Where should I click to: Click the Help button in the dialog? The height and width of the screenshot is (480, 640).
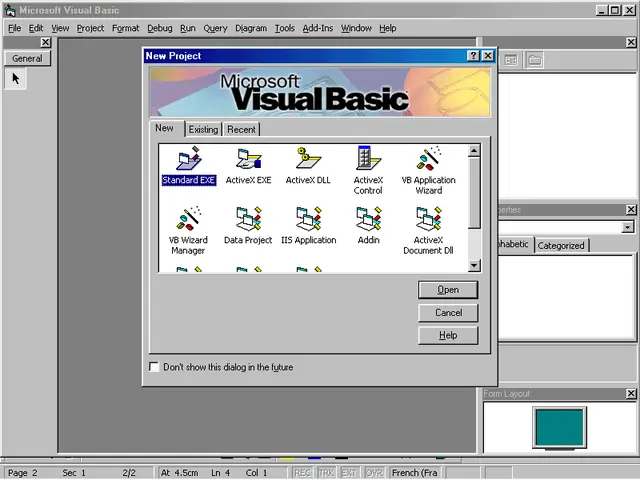[448, 336]
